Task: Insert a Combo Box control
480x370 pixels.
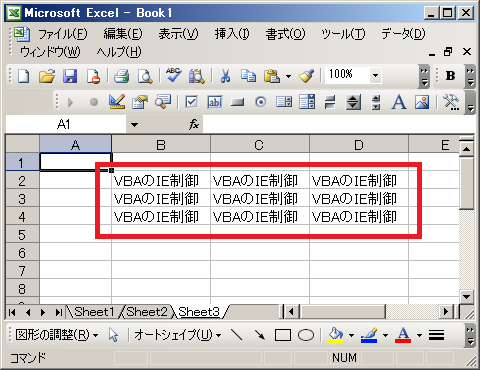Action: click(x=307, y=102)
